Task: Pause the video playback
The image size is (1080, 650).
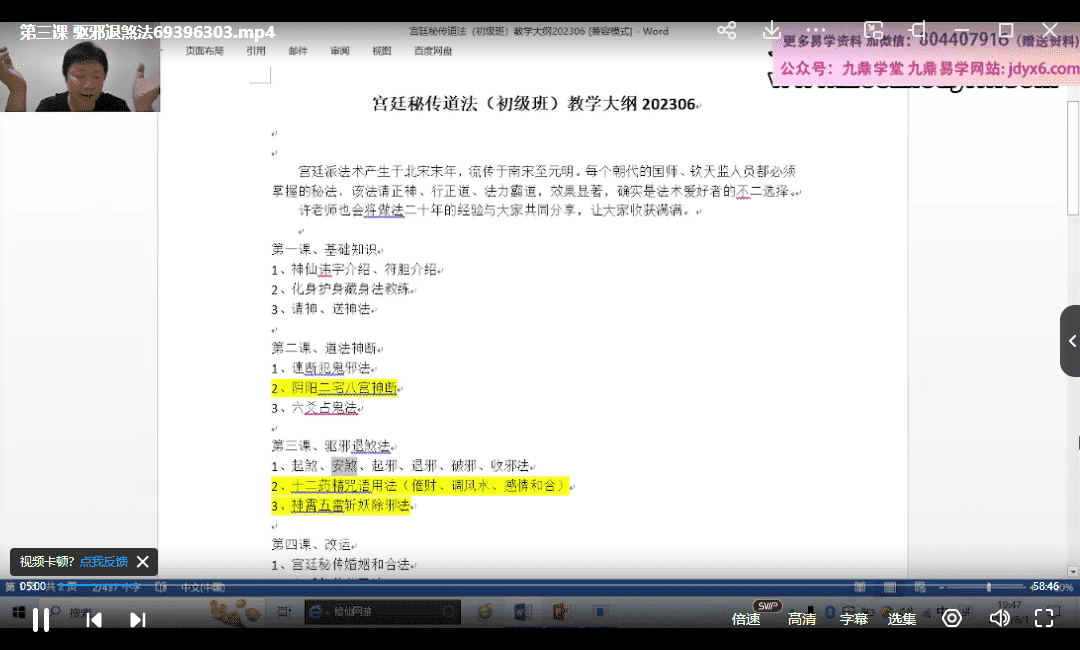Action: 41,619
